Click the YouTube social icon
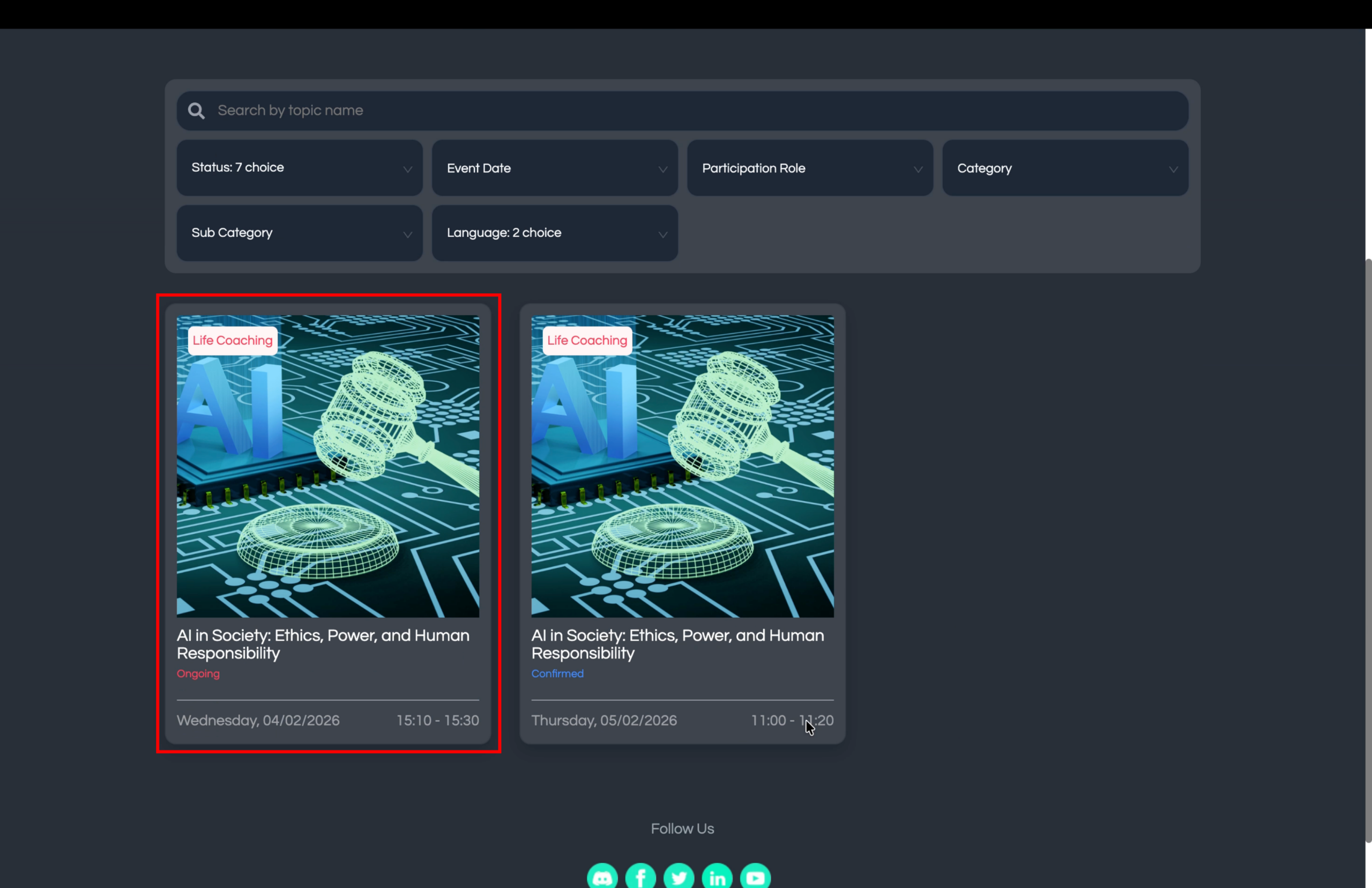Screen dimensions: 1372x888 click(x=756, y=877)
